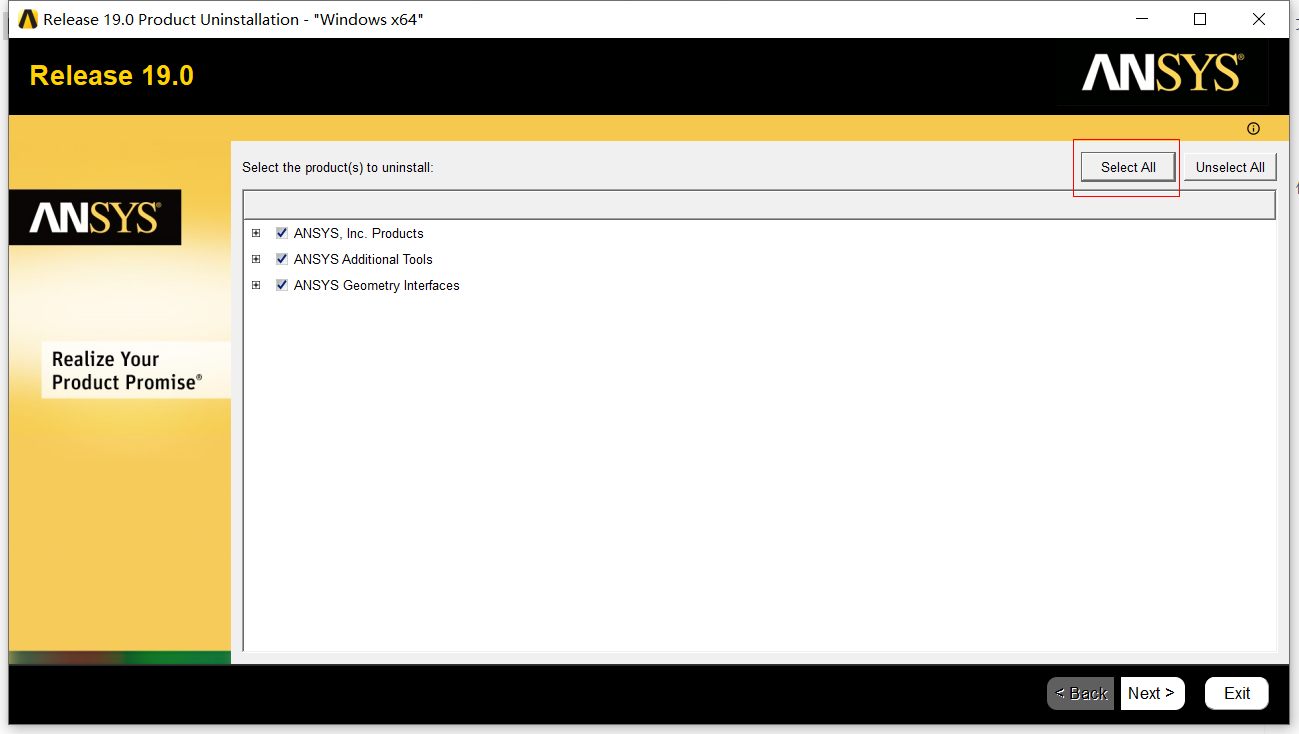The image size is (1299, 734).
Task: Maximize the uninstallation window
Action: point(1200,19)
